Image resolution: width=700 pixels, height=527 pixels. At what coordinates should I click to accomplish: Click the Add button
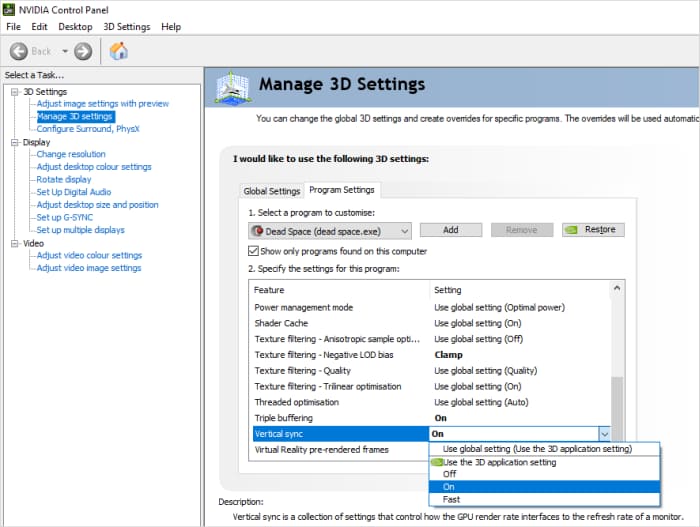(450, 230)
